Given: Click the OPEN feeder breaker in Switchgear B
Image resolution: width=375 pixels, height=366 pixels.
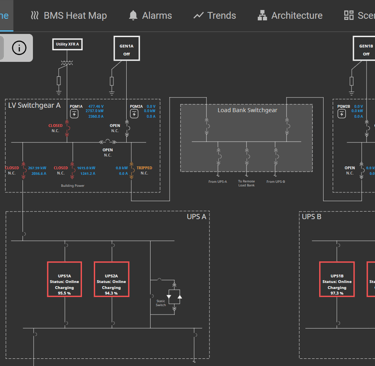Looking at the screenshot, I should tap(362, 170).
